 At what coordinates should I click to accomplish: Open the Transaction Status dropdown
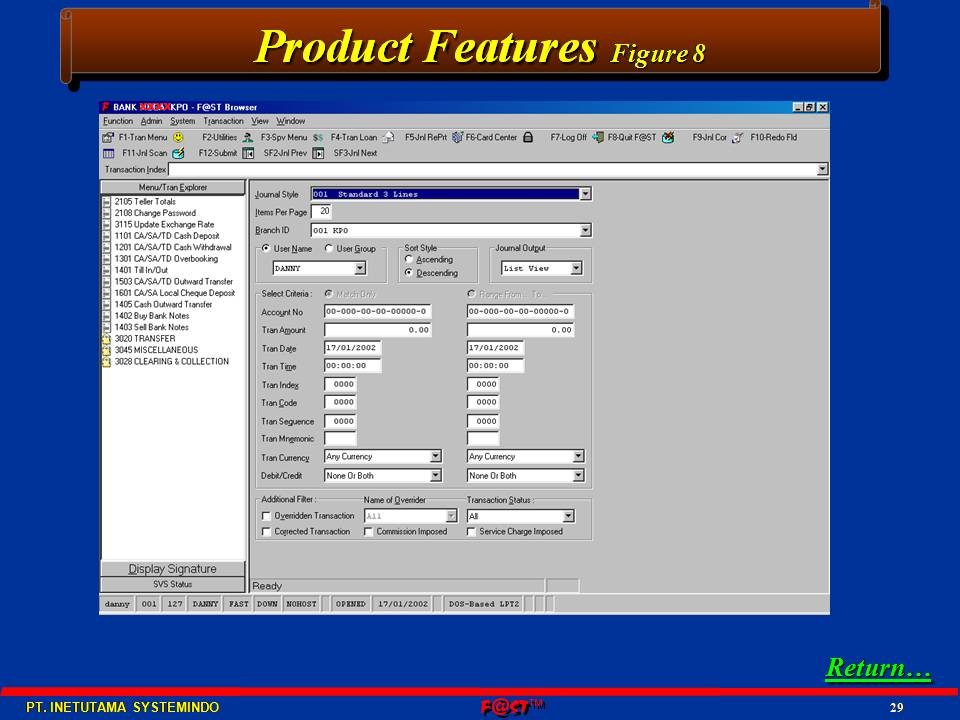[x=568, y=516]
